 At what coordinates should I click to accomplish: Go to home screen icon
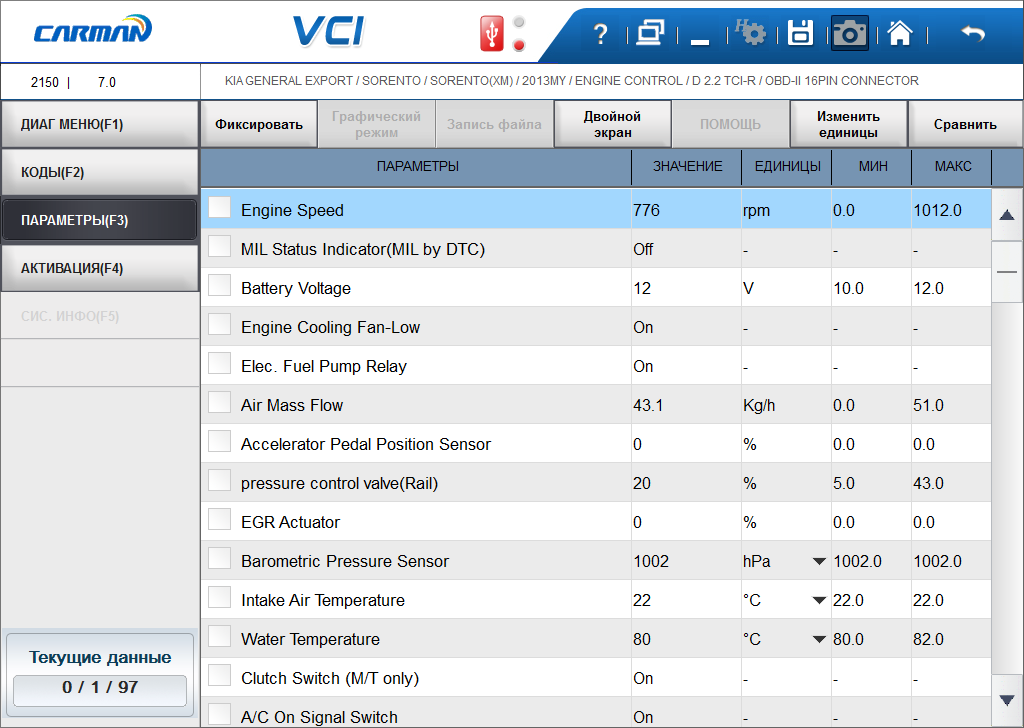900,33
